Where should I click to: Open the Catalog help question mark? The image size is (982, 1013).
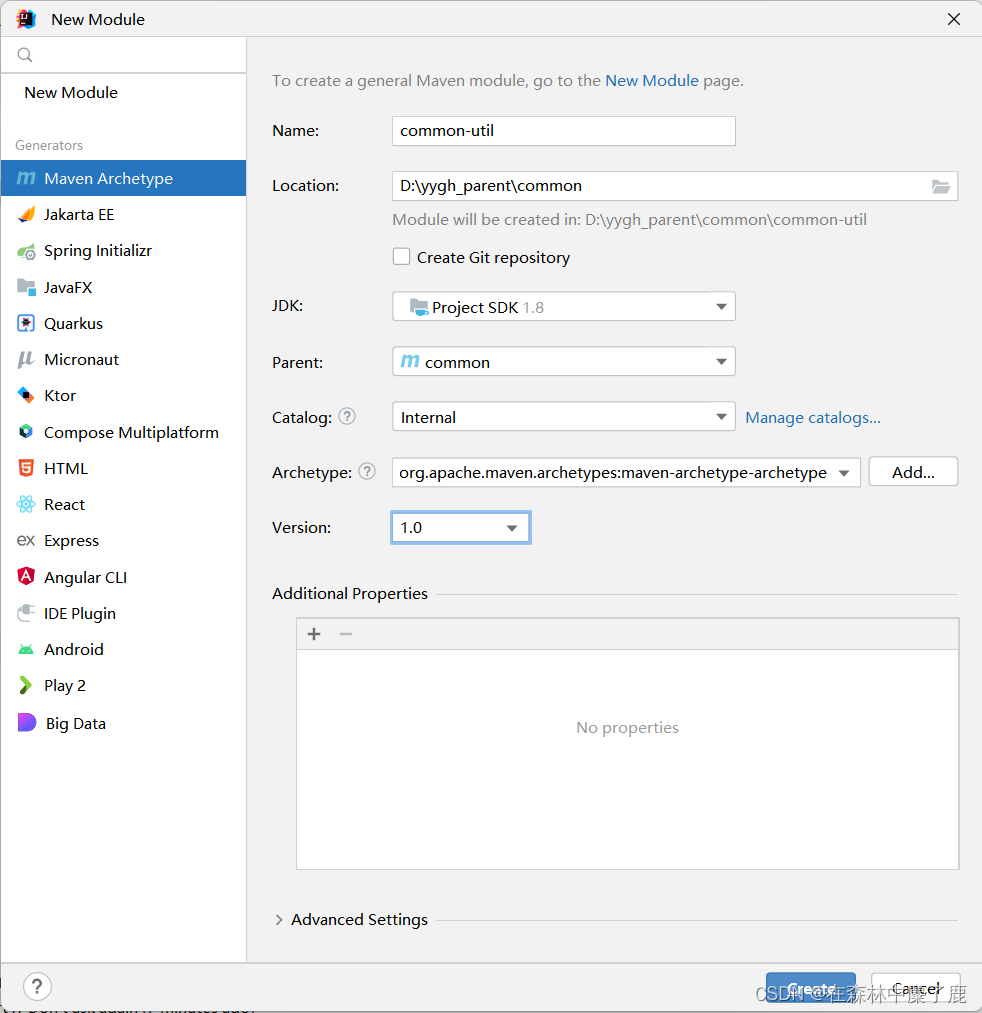click(x=347, y=417)
